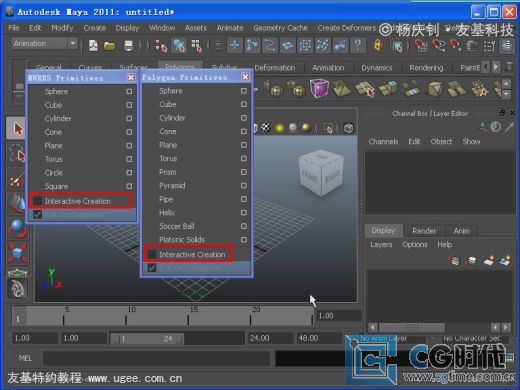Click the padlock lock selection icon
This screenshot has height=390, width=520.
tap(377, 45)
